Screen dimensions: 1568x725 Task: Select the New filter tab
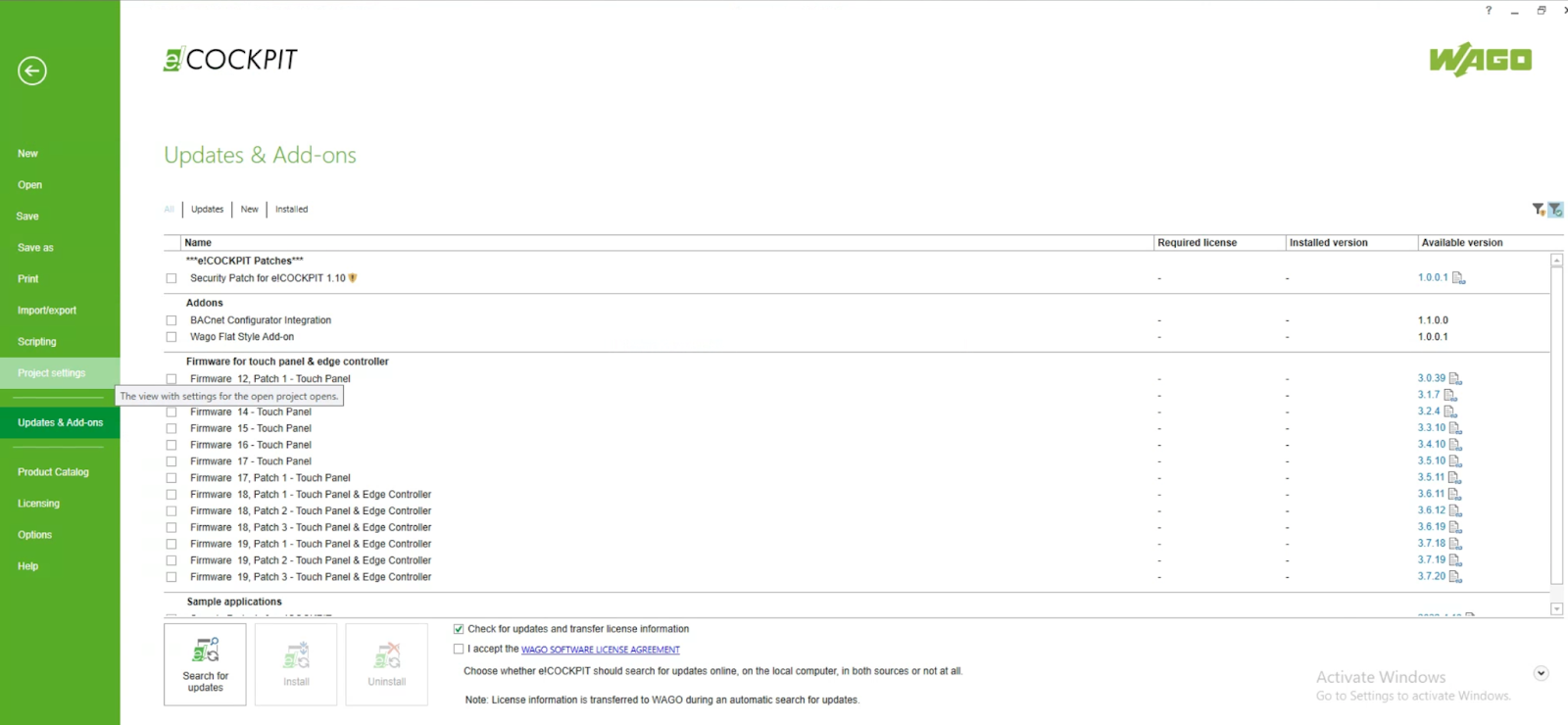coord(250,210)
